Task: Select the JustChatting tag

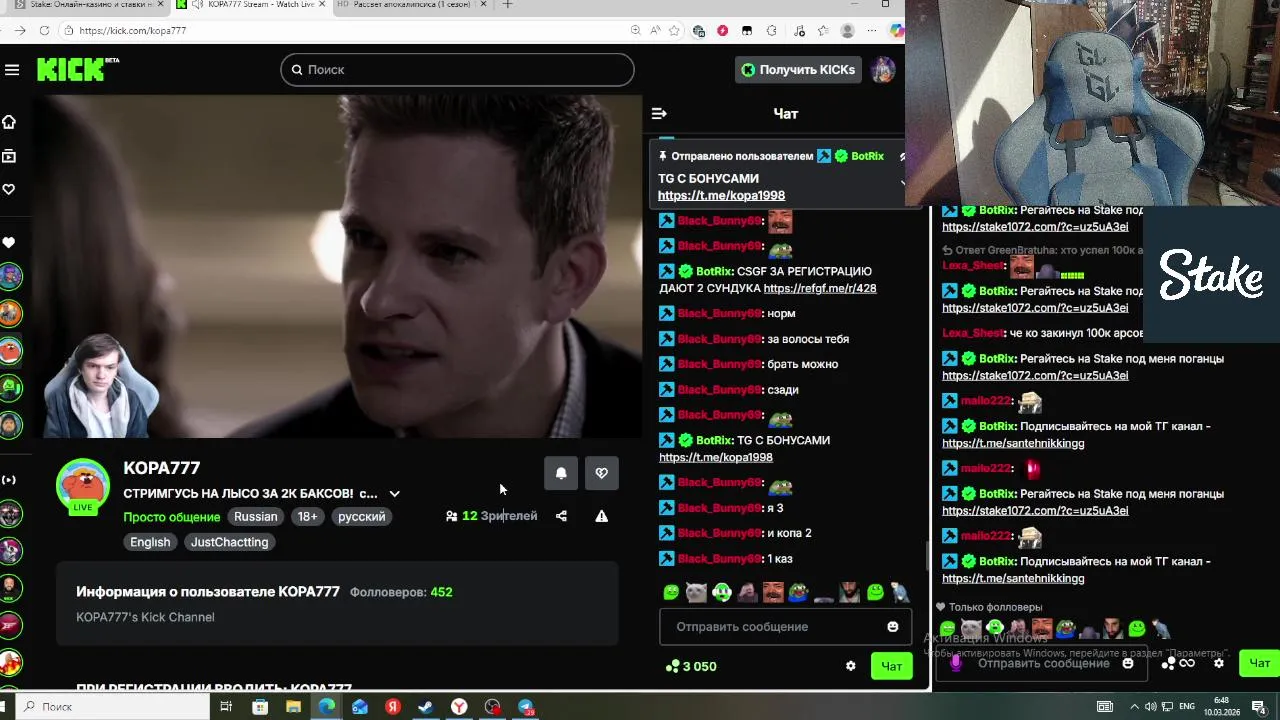Action: click(229, 542)
